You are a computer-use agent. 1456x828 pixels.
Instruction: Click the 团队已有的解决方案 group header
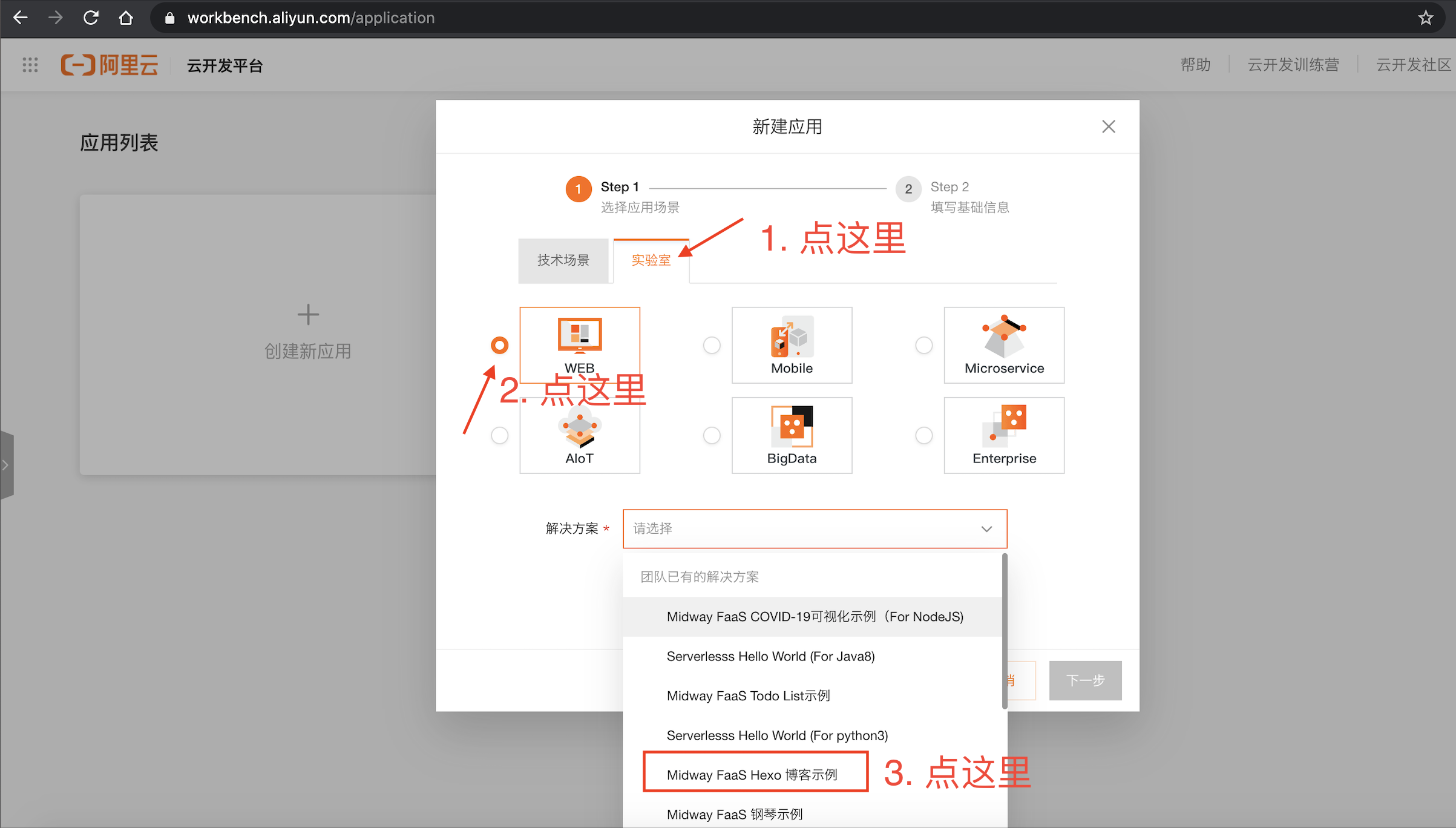pos(700,577)
